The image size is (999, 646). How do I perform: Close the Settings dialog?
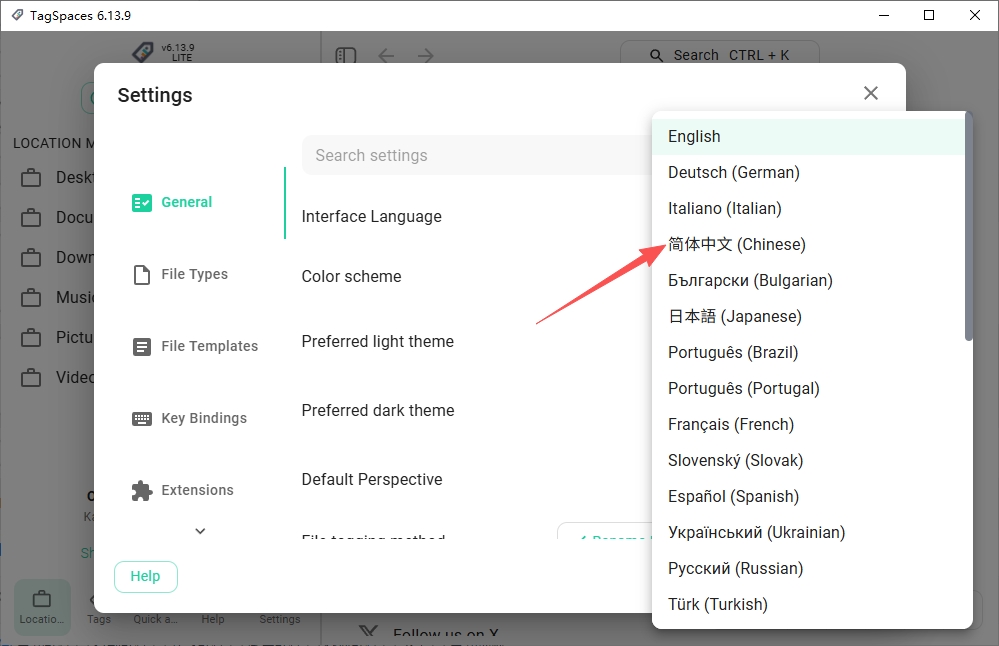click(x=870, y=93)
